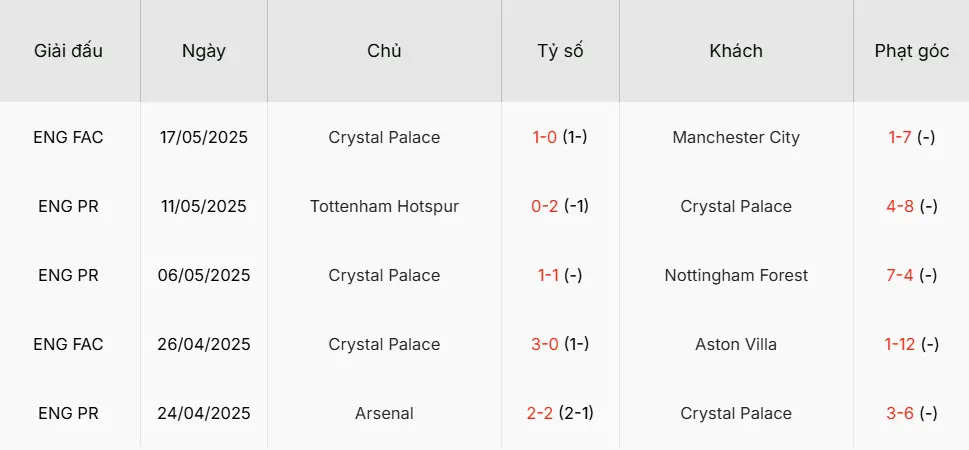Click the Ngày column header
The height and width of the screenshot is (450, 969).
click(204, 51)
